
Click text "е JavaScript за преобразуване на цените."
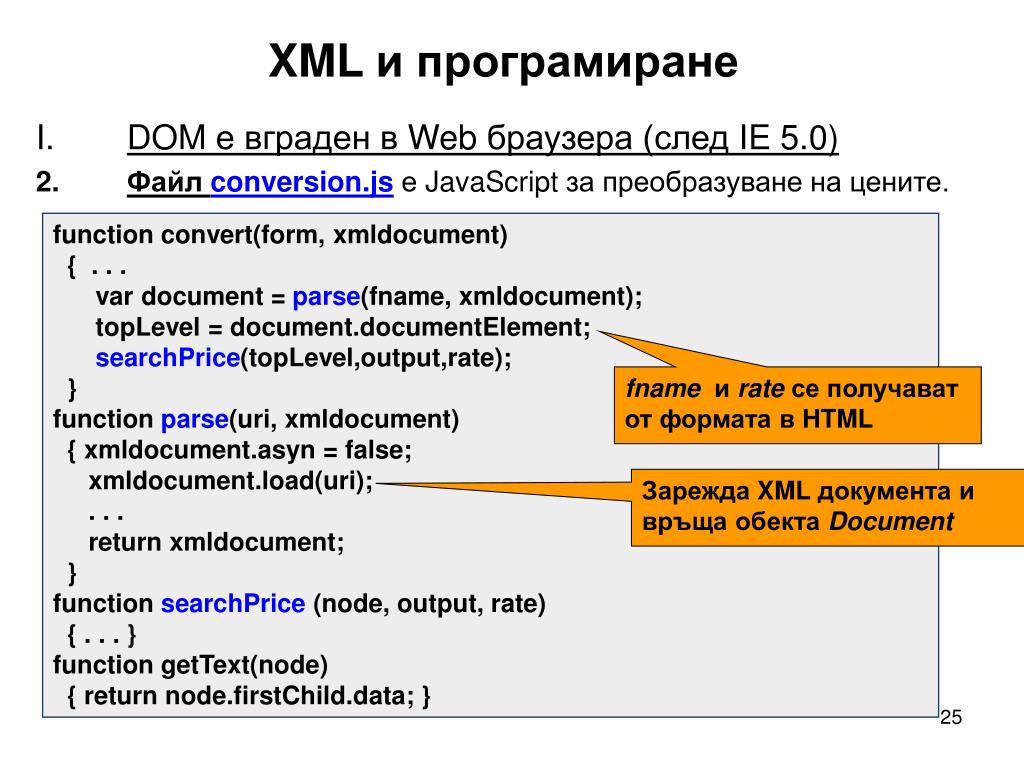[674, 182]
